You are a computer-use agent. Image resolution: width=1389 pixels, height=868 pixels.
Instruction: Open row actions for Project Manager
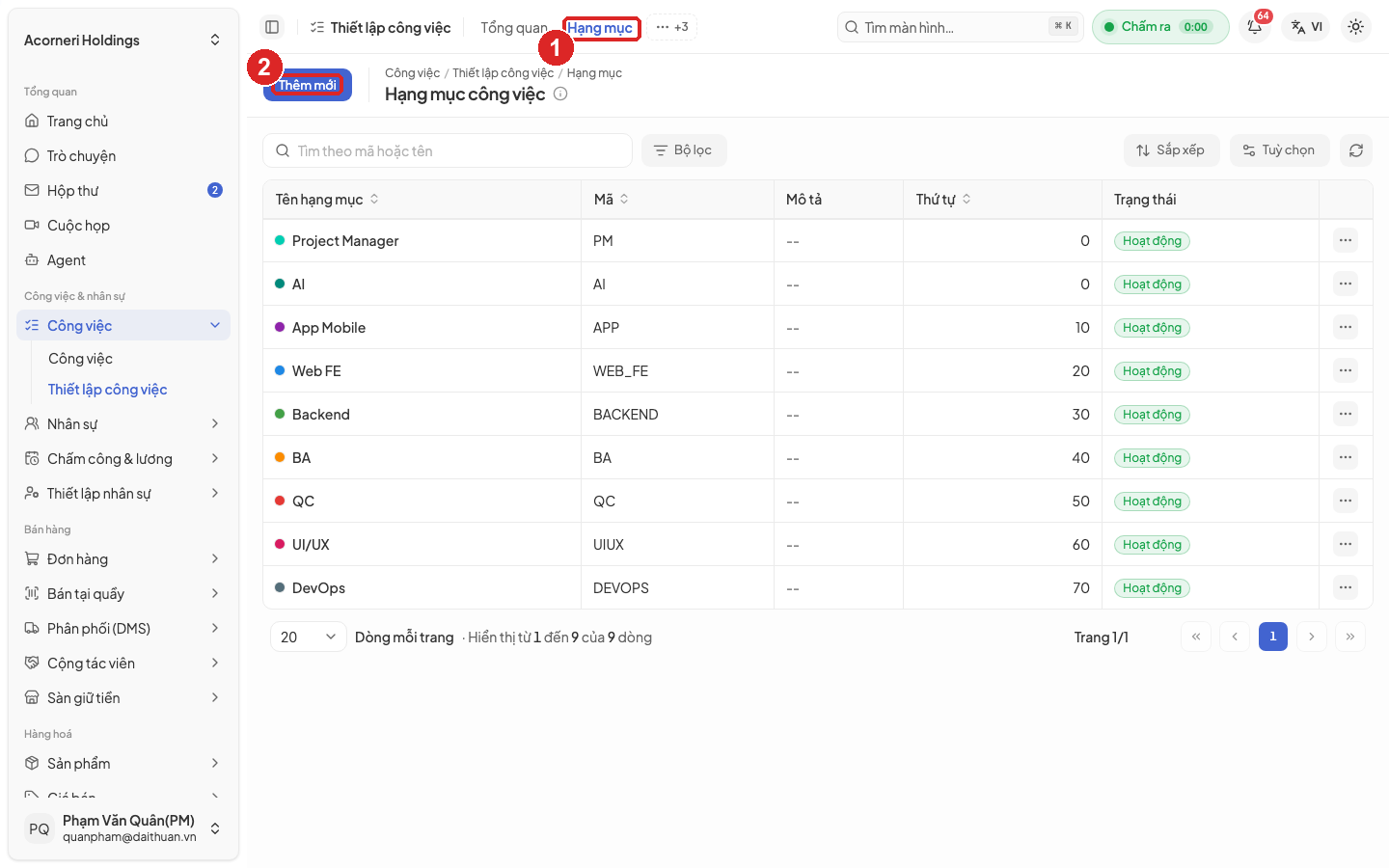tap(1346, 240)
